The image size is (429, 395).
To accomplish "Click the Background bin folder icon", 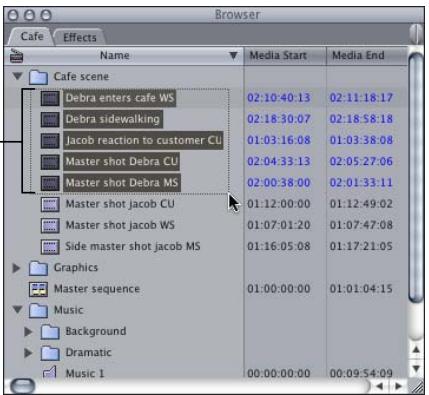I will click(50, 331).
